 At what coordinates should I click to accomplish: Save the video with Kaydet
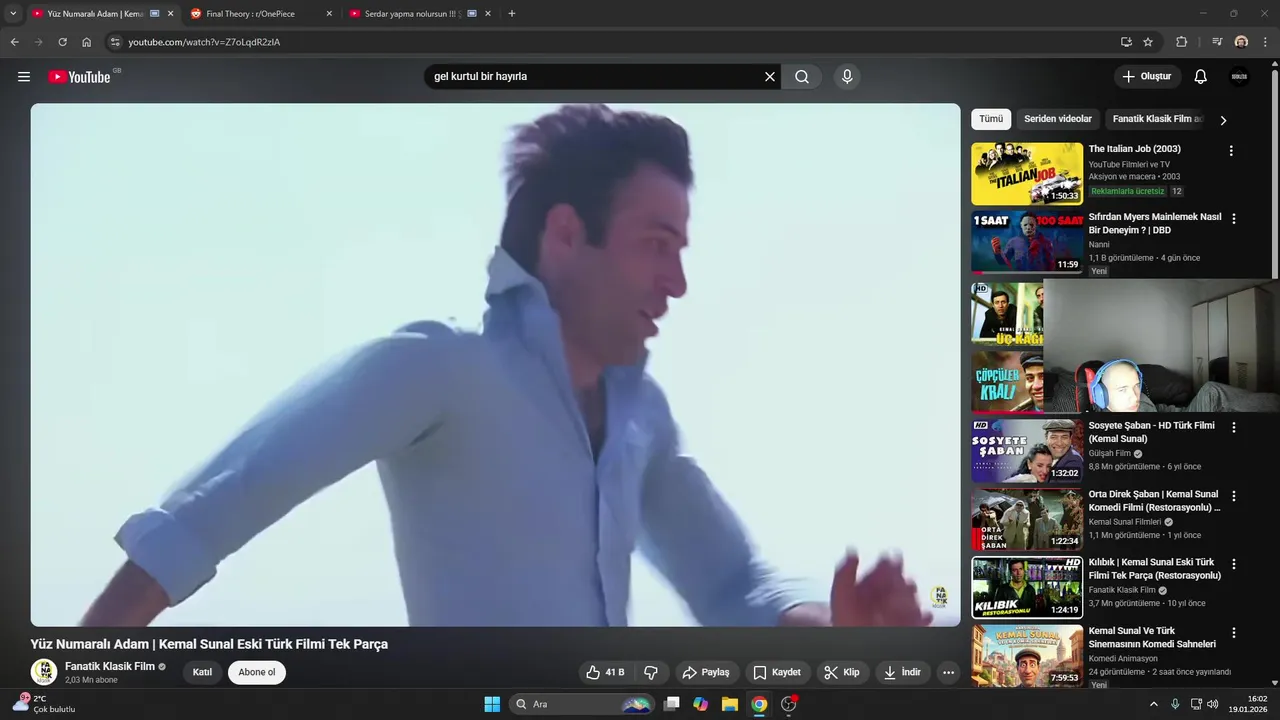(x=777, y=672)
